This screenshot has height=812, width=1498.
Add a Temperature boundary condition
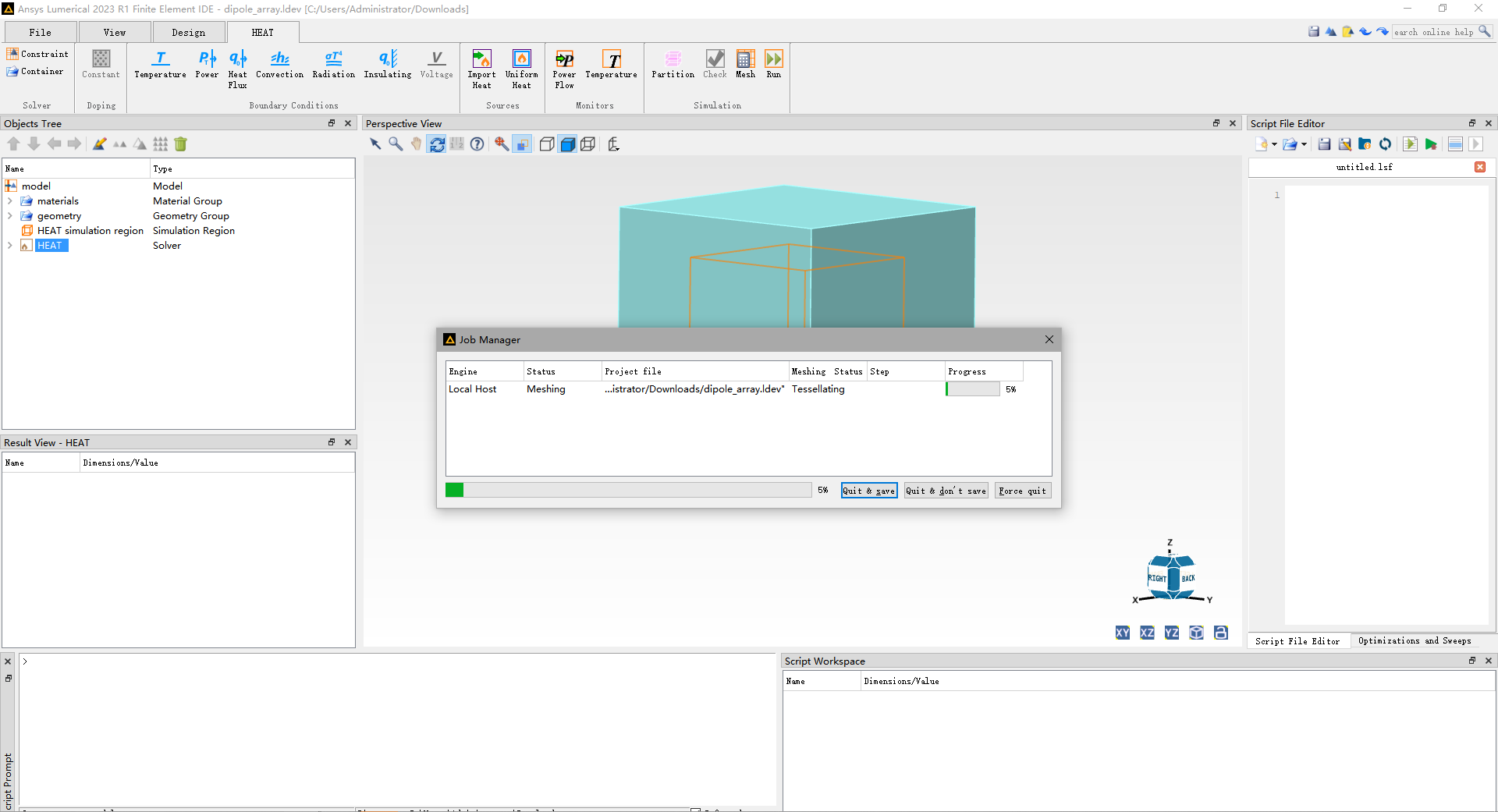coord(160,65)
